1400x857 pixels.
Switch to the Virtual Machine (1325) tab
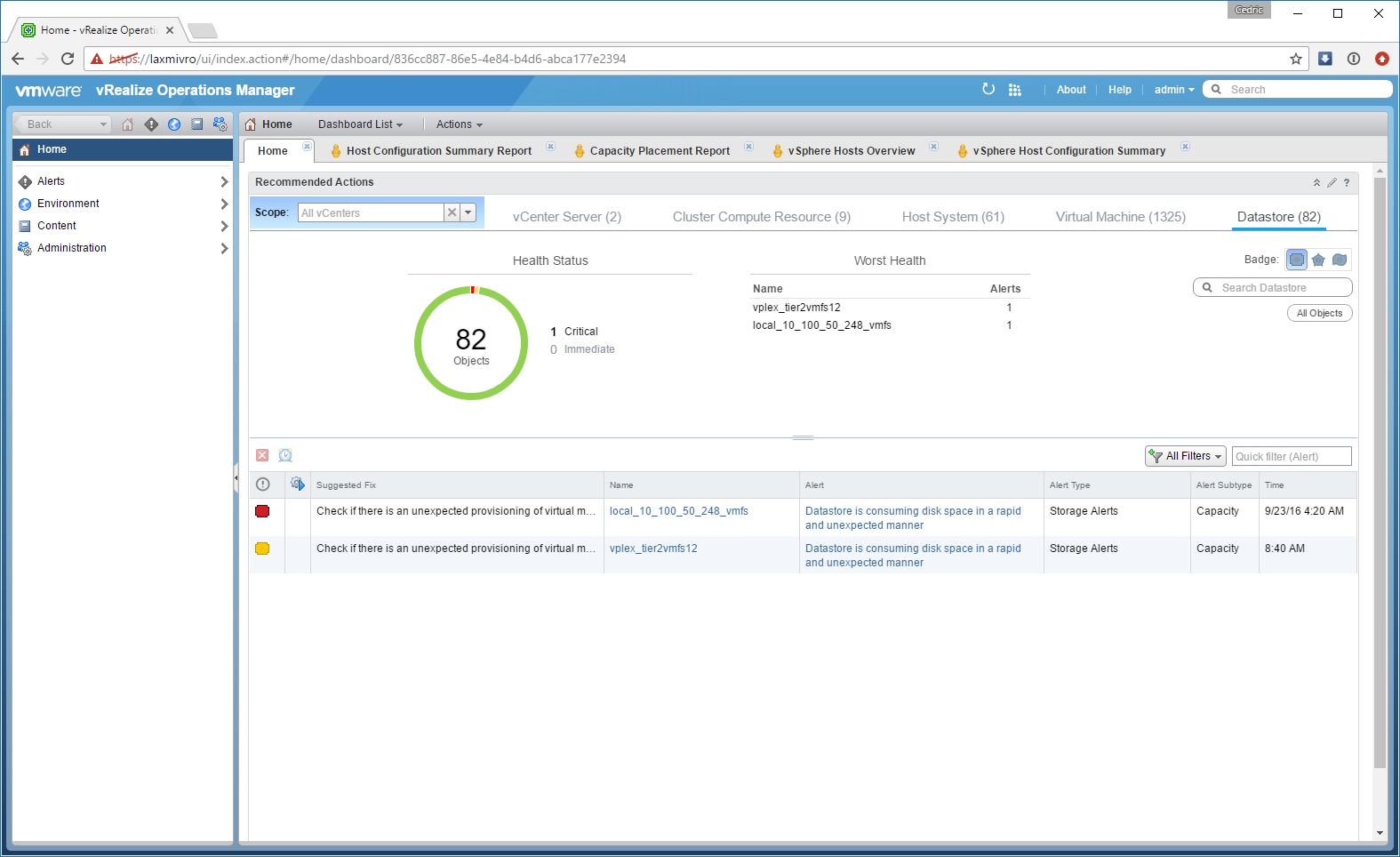click(x=1120, y=217)
